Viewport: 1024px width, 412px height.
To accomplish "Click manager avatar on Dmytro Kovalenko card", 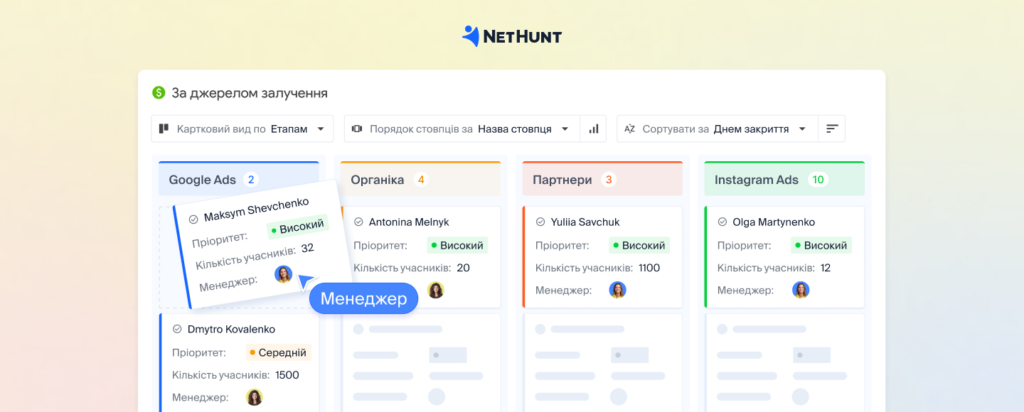I will (254, 397).
